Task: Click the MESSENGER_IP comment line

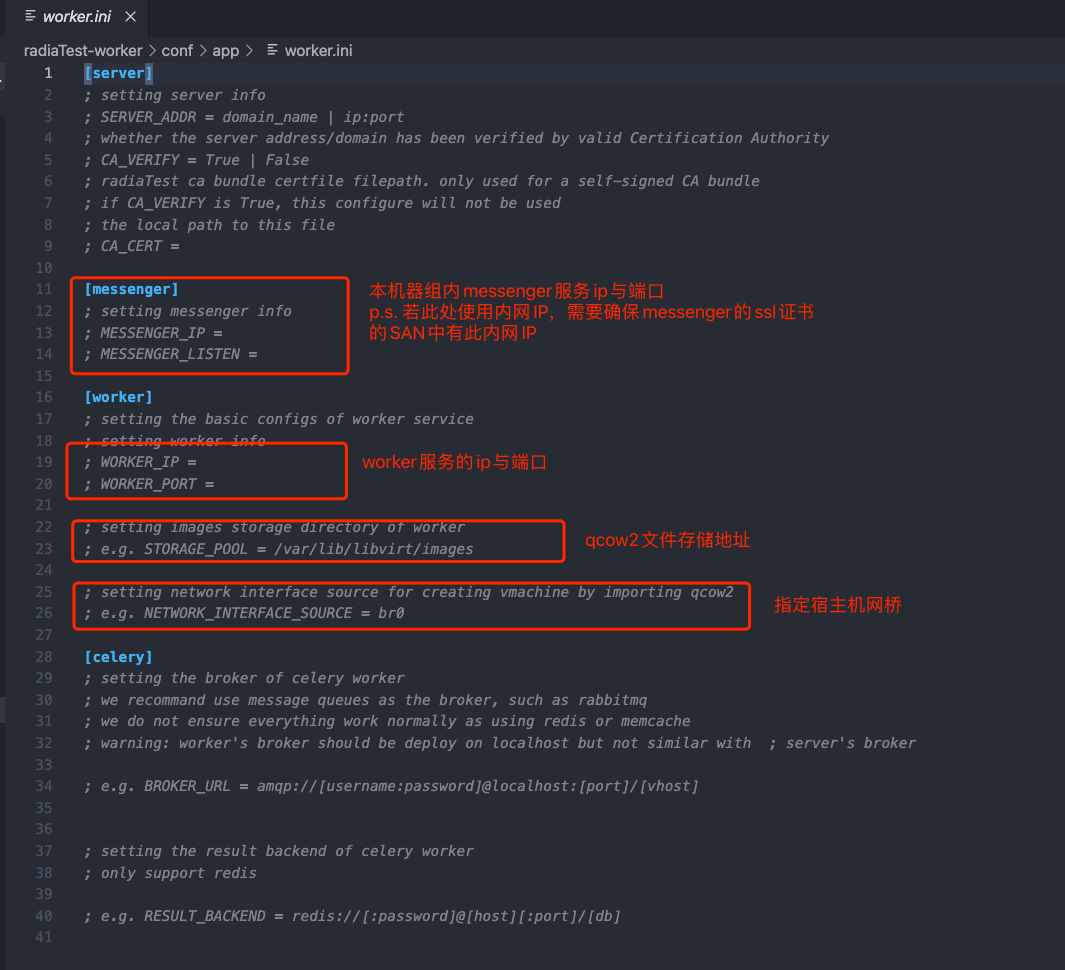Action: pyautogui.click(x=160, y=333)
